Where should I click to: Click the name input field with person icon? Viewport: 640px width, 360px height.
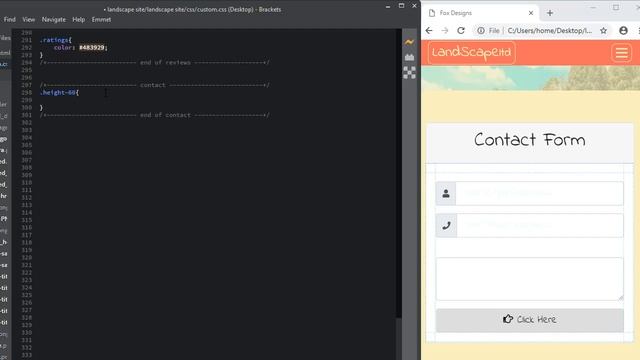[x=539, y=193]
